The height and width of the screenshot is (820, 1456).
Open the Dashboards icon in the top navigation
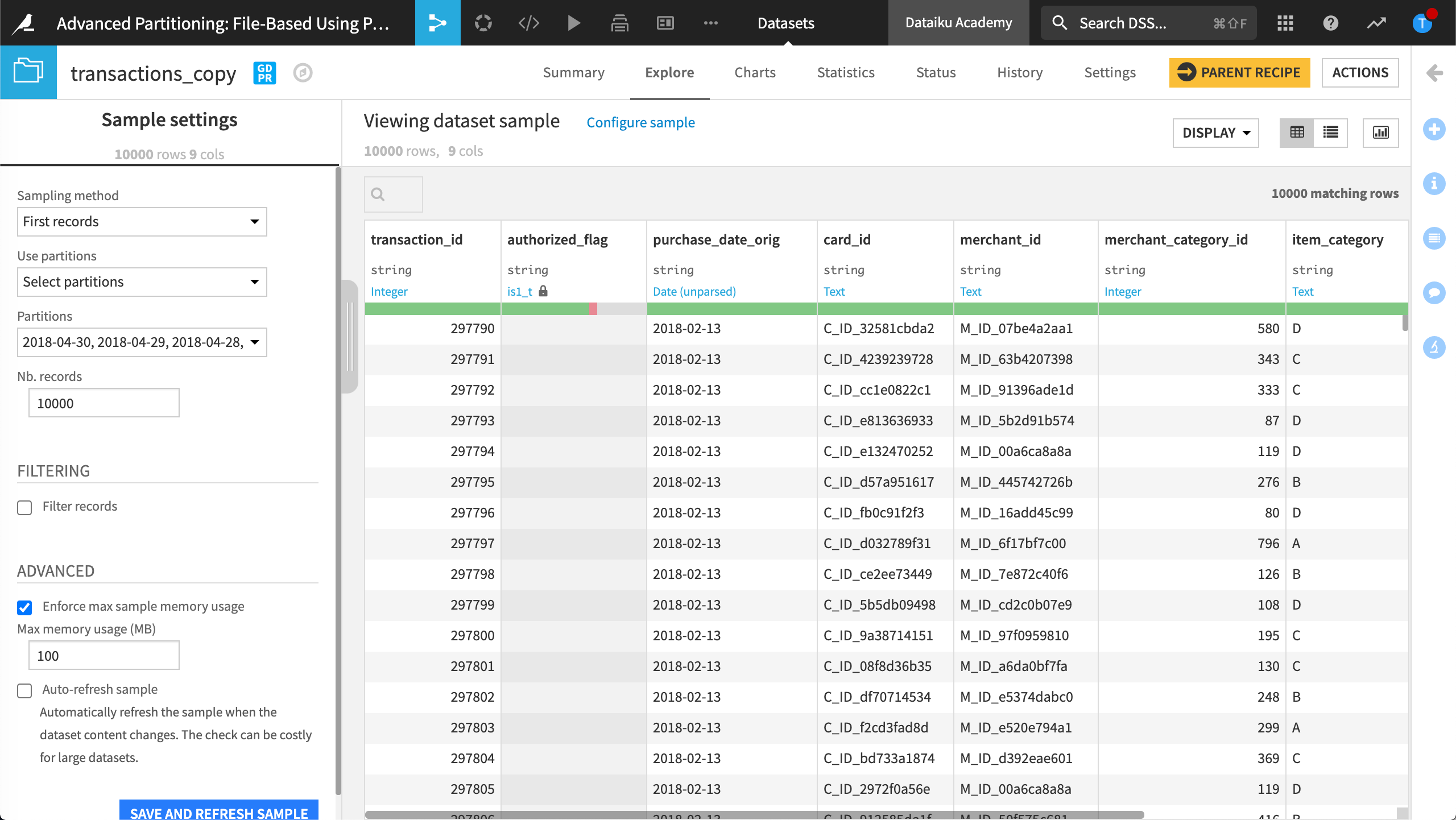coord(664,23)
